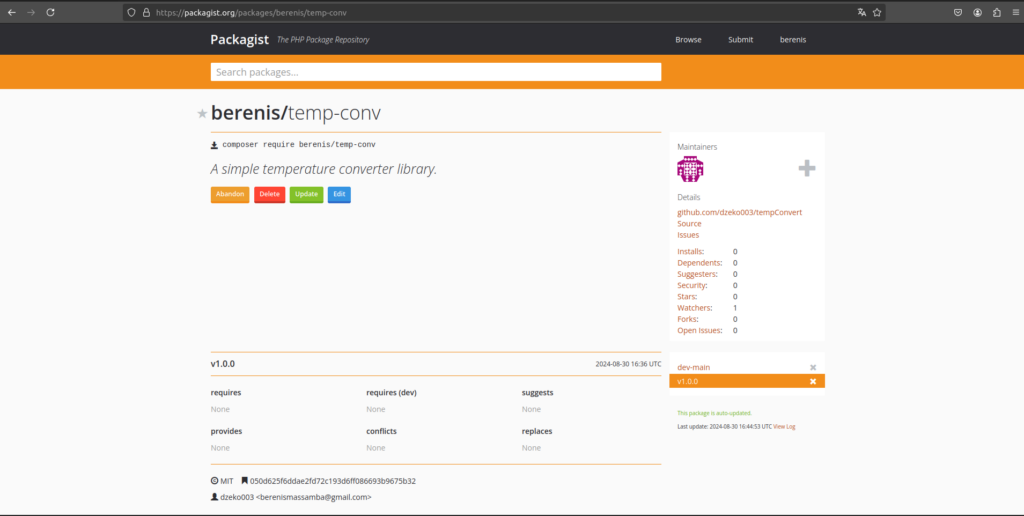Viewport: 1024px width, 516px height.
Task: Bookmark this page with the star icon
Action: coord(877,12)
